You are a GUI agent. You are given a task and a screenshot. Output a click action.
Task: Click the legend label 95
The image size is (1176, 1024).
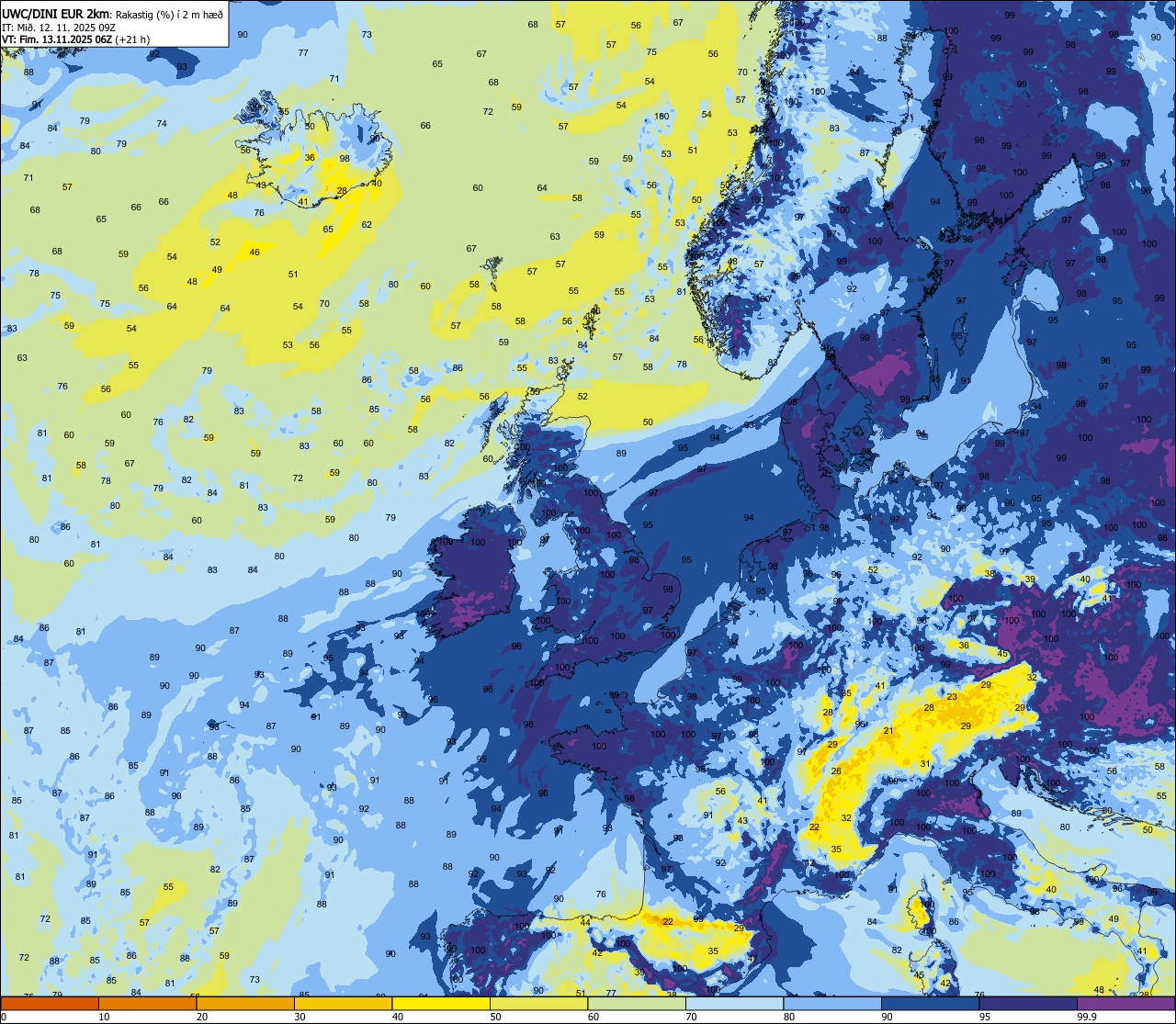(984, 1017)
